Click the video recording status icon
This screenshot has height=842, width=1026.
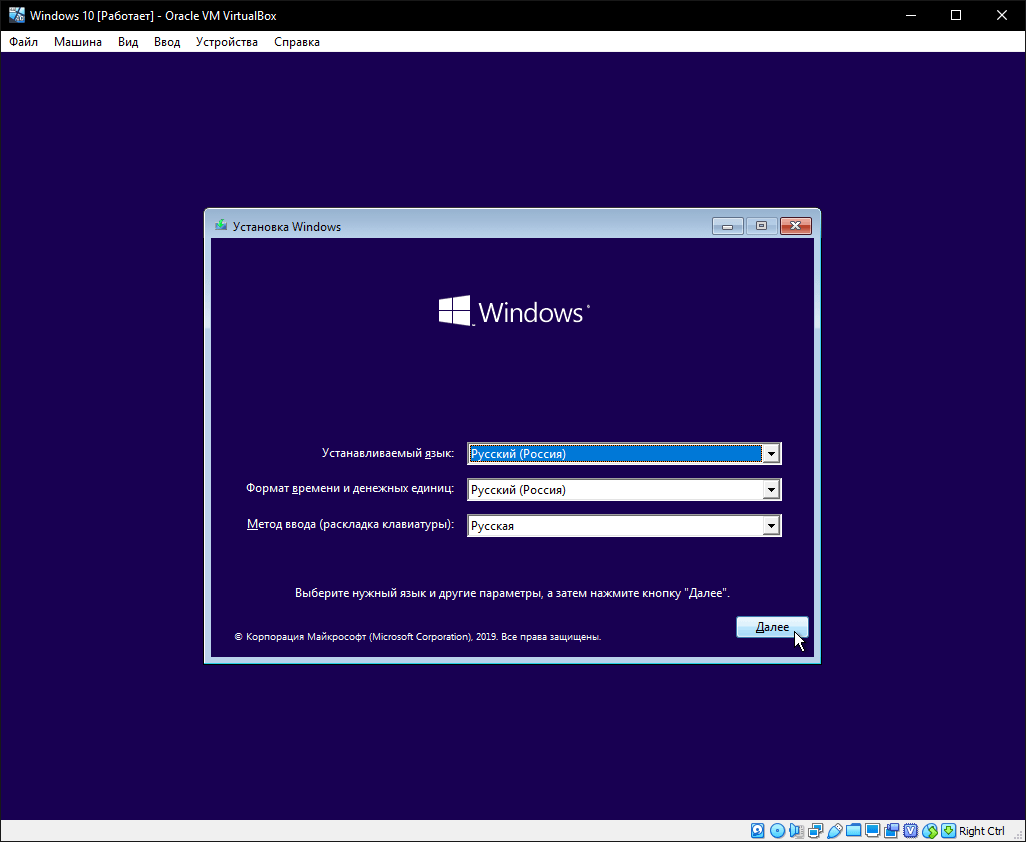point(891,831)
